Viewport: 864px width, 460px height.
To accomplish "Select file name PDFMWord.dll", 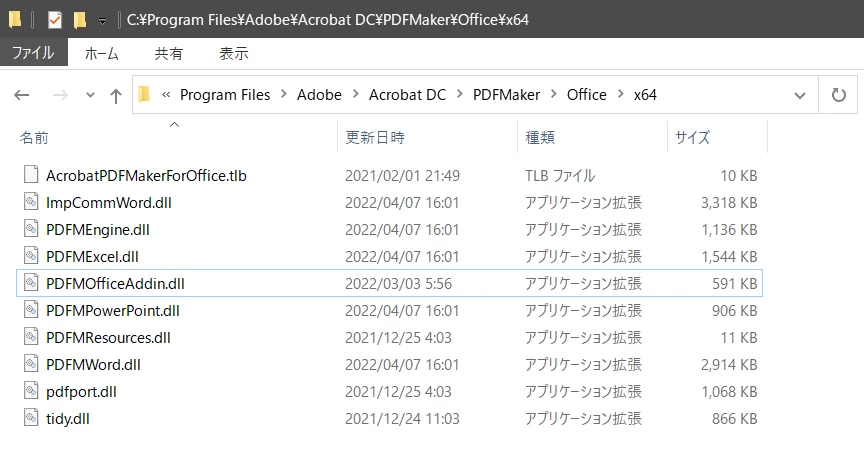I will point(93,365).
